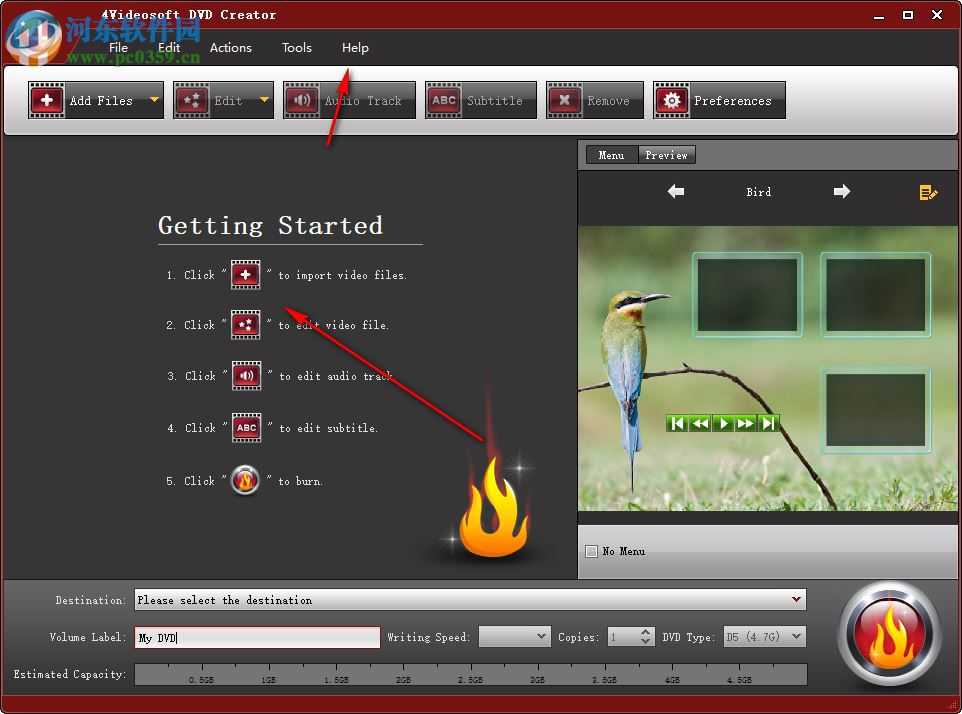Click the right arrow beside Bird template
The image size is (962, 714).
[x=841, y=192]
